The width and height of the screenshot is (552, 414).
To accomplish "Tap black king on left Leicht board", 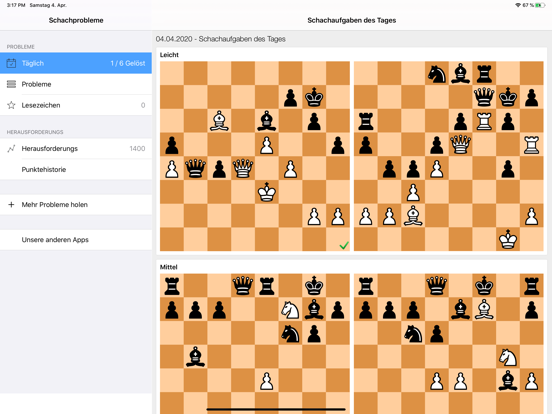I will coord(314,97).
